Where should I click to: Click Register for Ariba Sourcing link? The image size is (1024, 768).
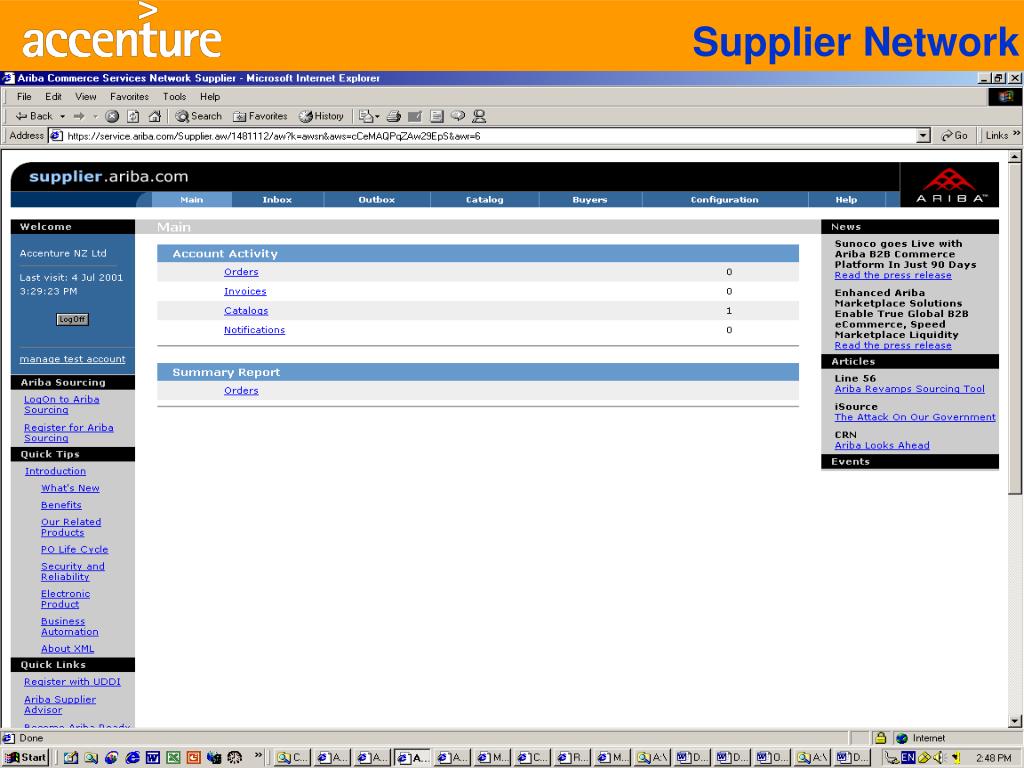click(69, 433)
